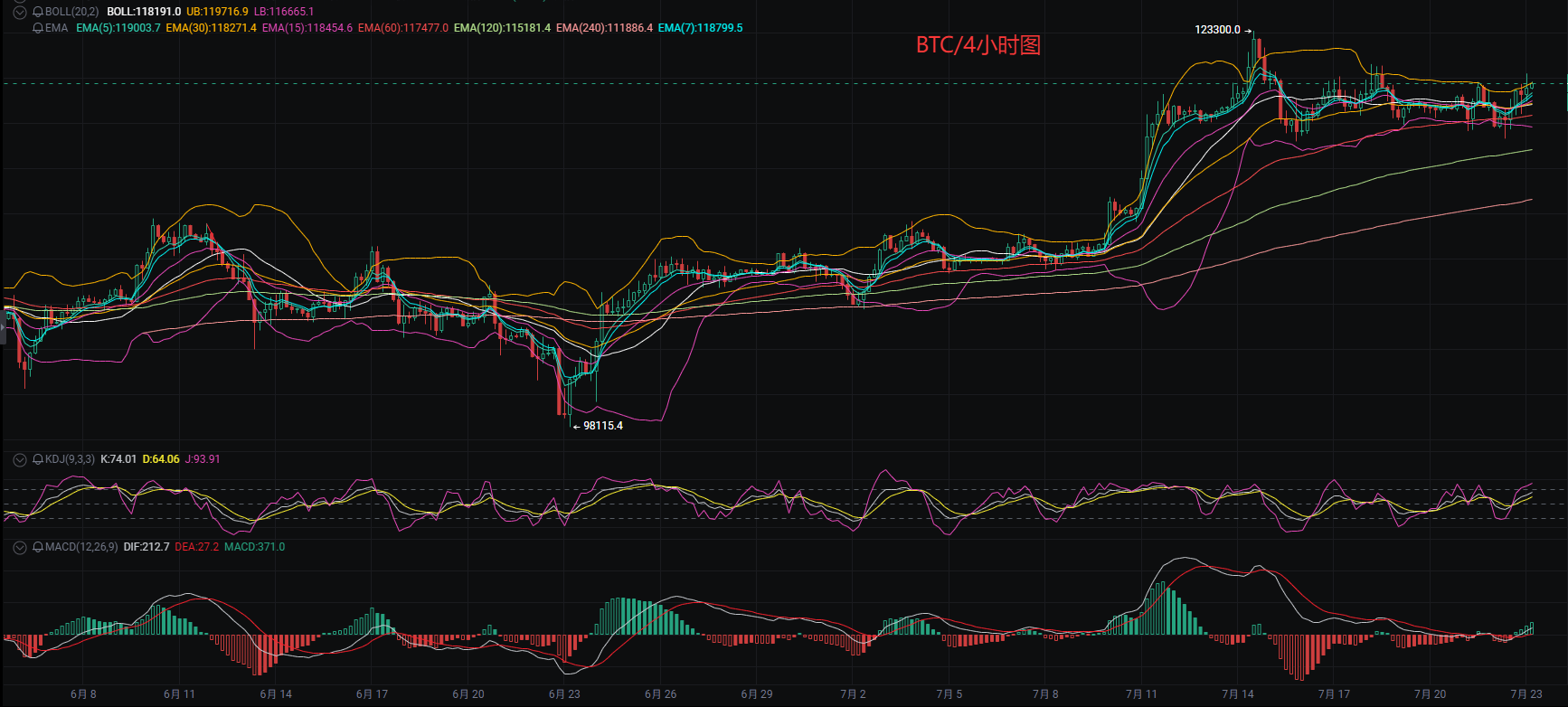Set alert bell for MACD(12,26,9)
Viewport: 1568px width, 707px height.
tap(38, 547)
